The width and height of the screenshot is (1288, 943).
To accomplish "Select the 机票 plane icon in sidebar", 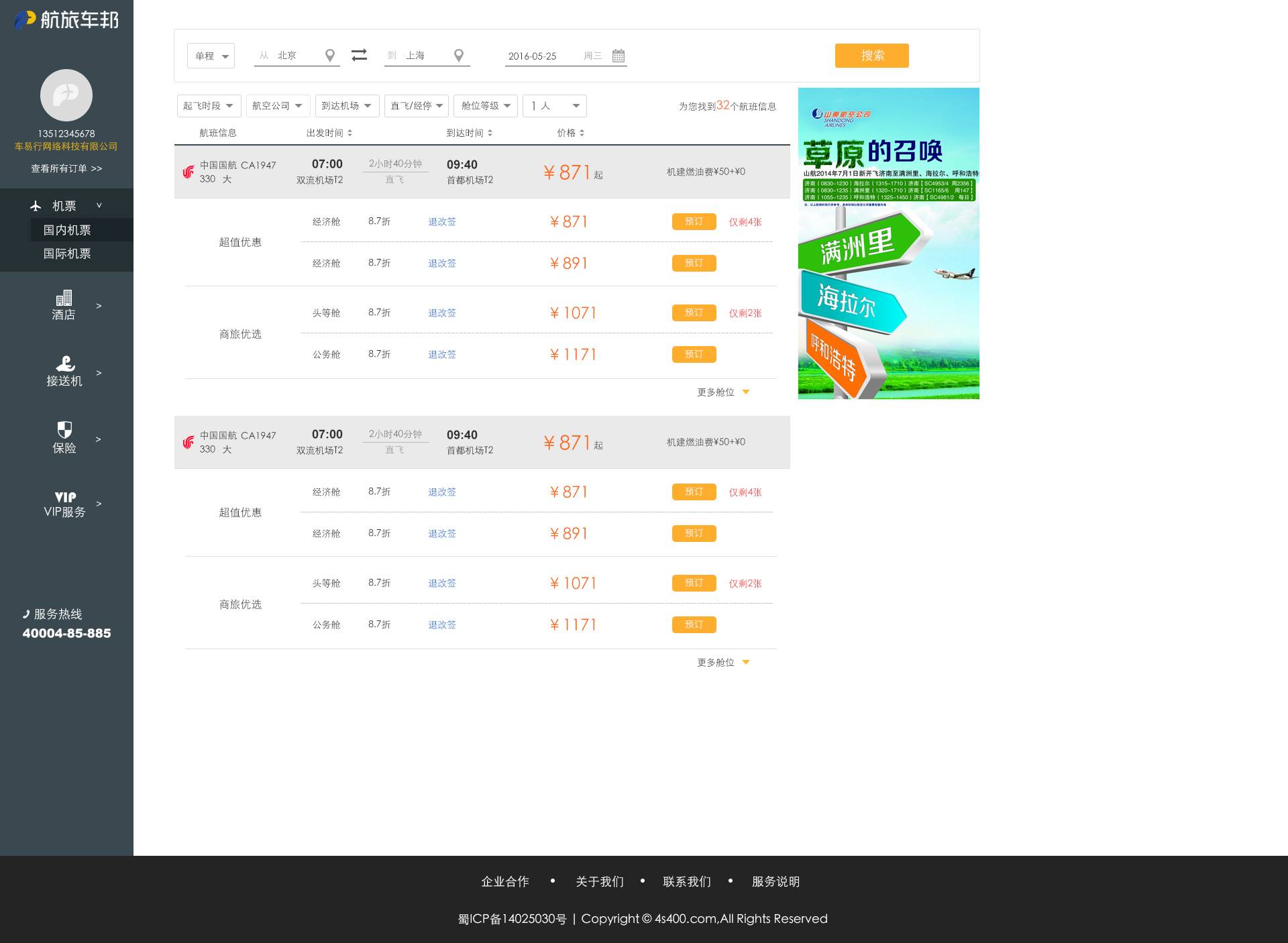I will pyautogui.click(x=36, y=205).
